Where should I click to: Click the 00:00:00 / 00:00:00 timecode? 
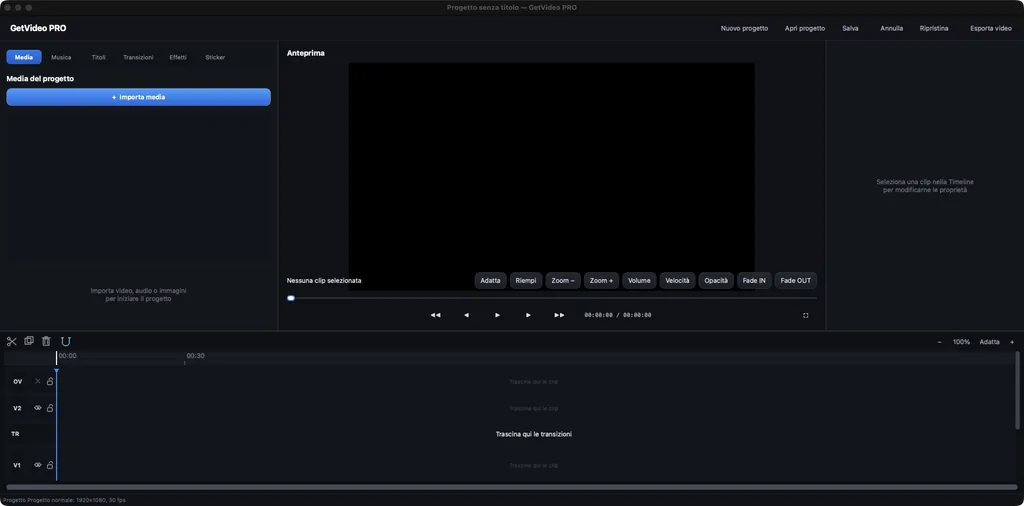pos(618,315)
